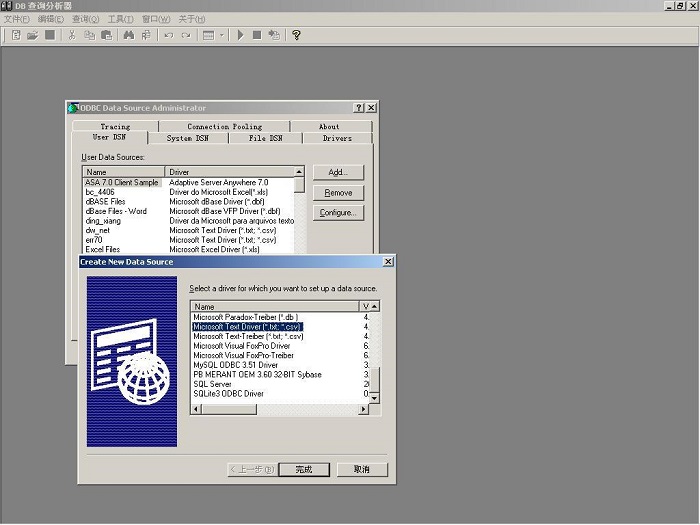The height and width of the screenshot is (525, 700).
Task: Click the Redo arrow icon
Action: tap(186, 35)
